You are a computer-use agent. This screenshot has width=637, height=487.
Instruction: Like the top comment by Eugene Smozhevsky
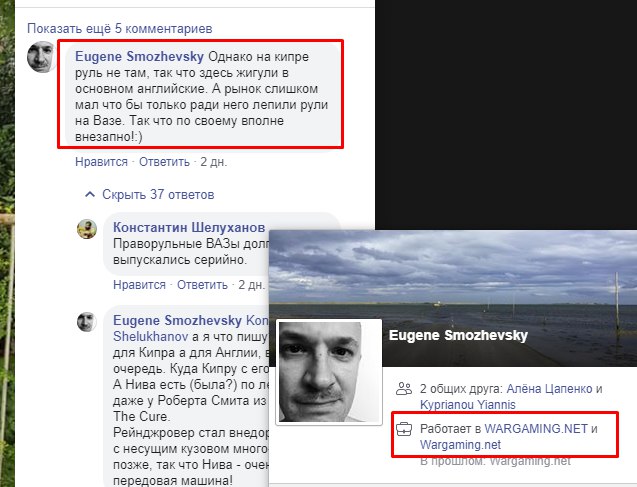click(101, 162)
